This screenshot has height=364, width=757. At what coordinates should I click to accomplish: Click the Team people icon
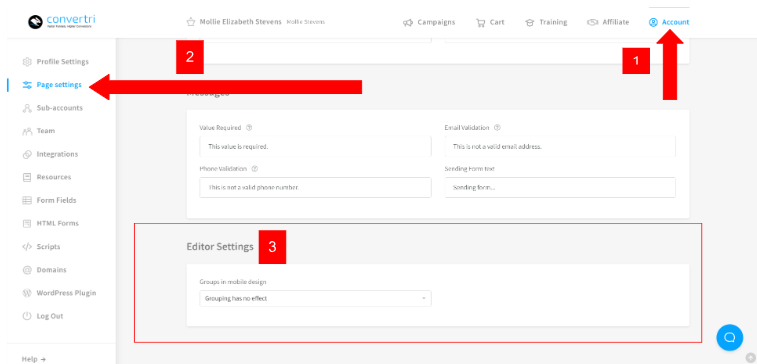pyautogui.click(x=27, y=131)
